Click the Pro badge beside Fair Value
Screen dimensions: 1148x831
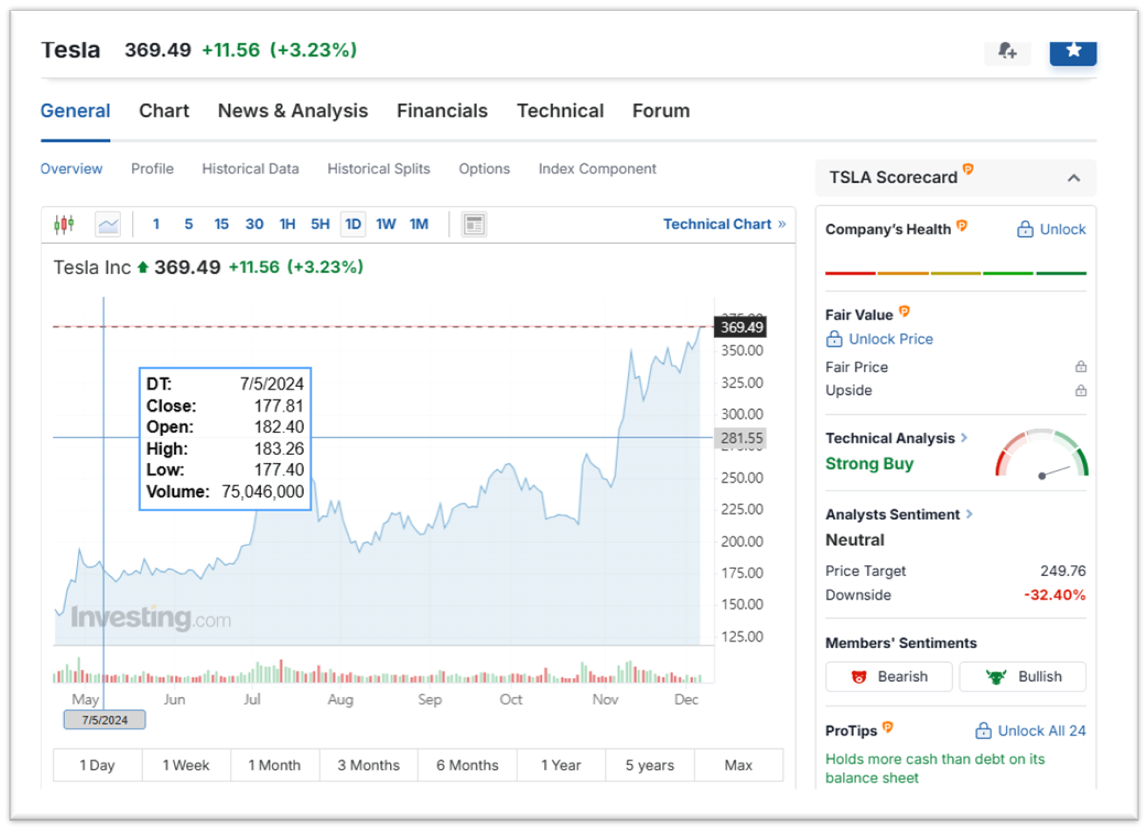[904, 312]
